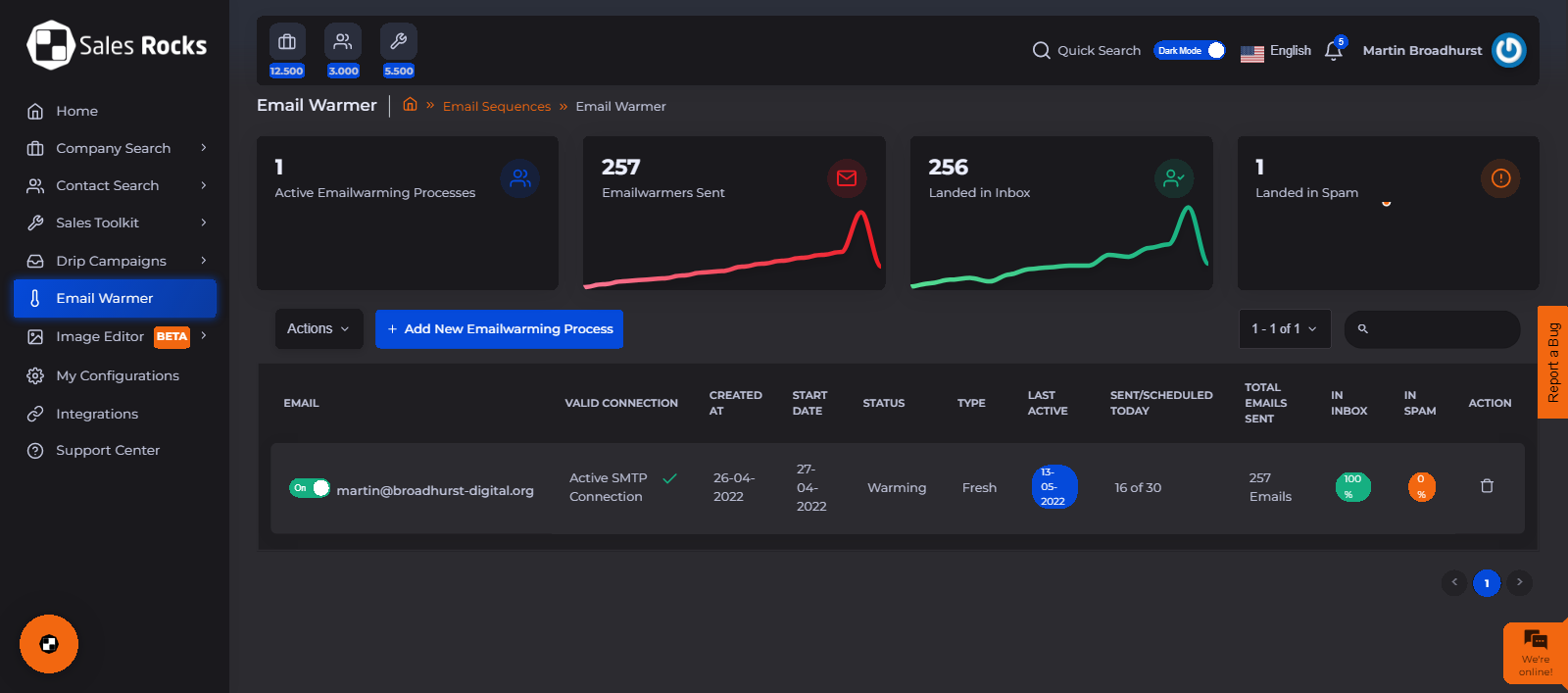Viewport: 1568px width, 693px height.
Task: Delete the martin@broadhurst-digital.org row with trash icon
Action: (x=1487, y=486)
